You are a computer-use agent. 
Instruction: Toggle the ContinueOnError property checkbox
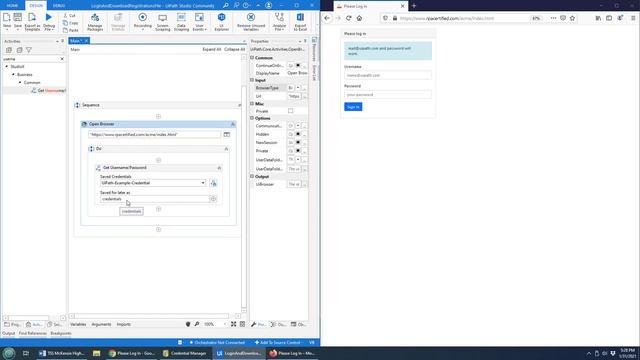(x=298, y=65)
